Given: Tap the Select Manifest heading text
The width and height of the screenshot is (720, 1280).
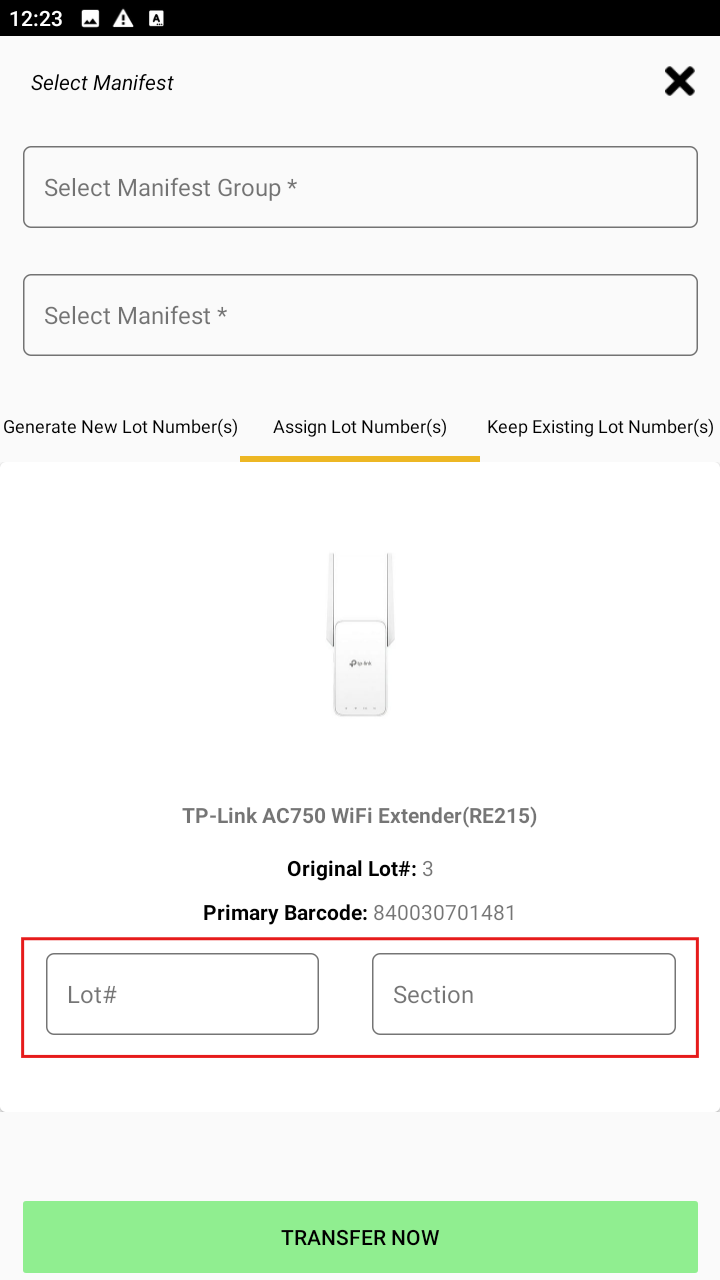Looking at the screenshot, I should pos(102,83).
